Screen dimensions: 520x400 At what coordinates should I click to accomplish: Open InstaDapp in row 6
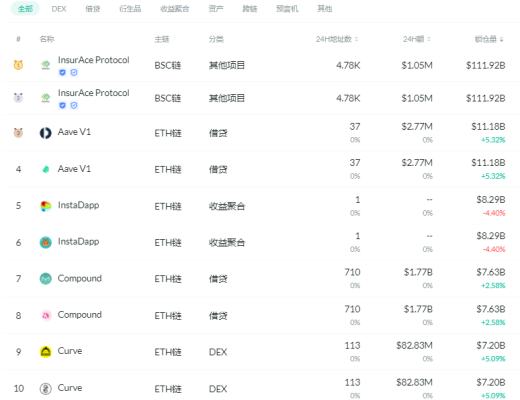tap(78, 241)
